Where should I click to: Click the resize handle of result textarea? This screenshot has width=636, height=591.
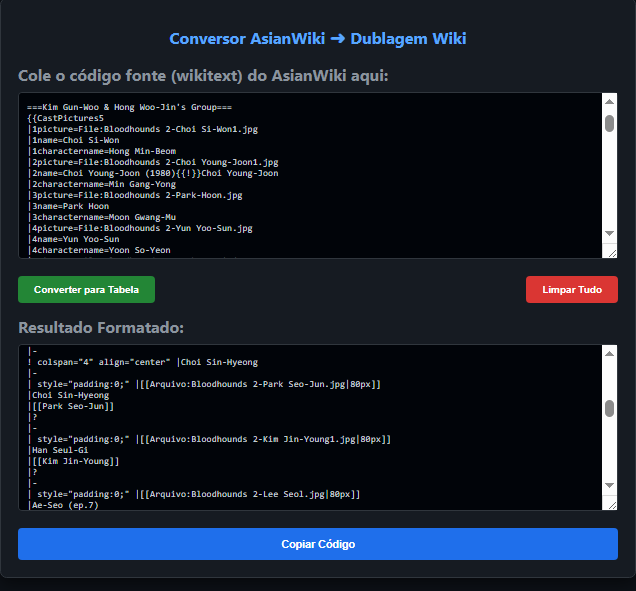click(x=612, y=505)
